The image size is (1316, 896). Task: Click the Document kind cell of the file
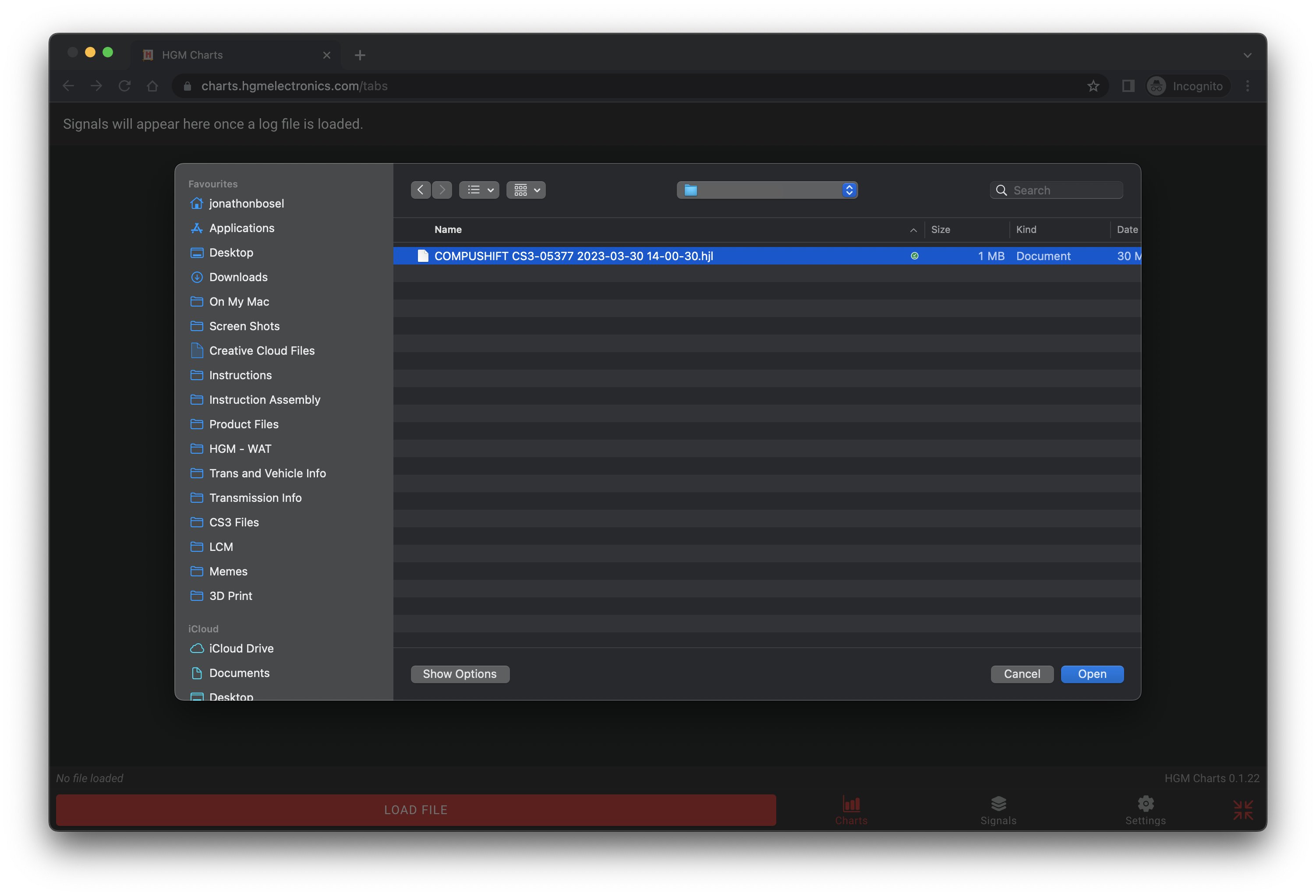(x=1043, y=256)
